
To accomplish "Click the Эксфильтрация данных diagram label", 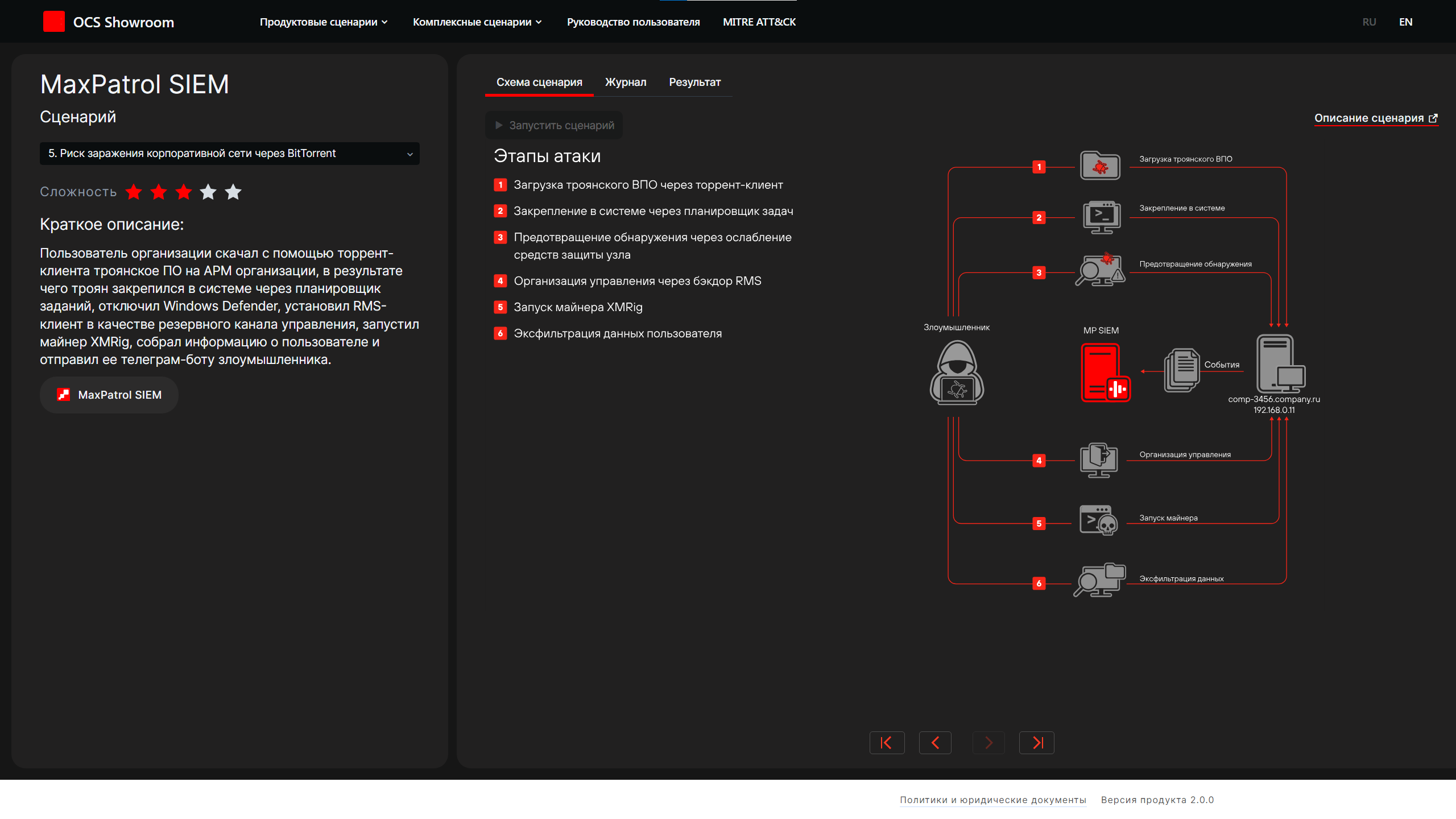I will [1181, 579].
